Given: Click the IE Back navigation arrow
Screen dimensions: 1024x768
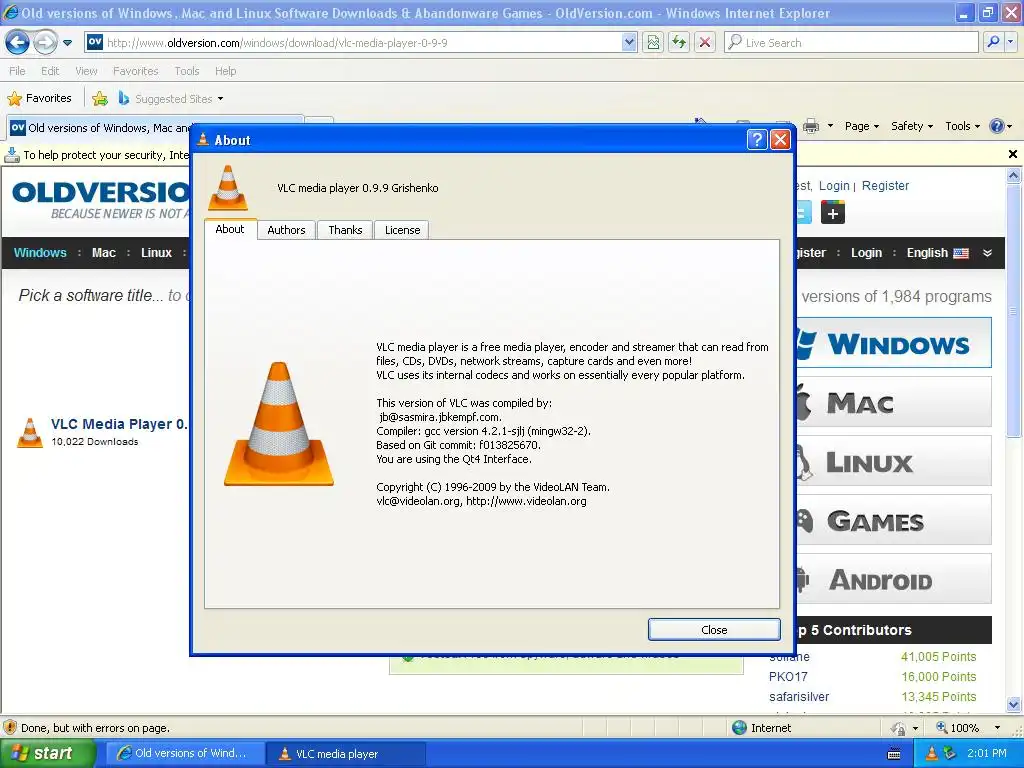Looking at the screenshot, I should 18,42.
